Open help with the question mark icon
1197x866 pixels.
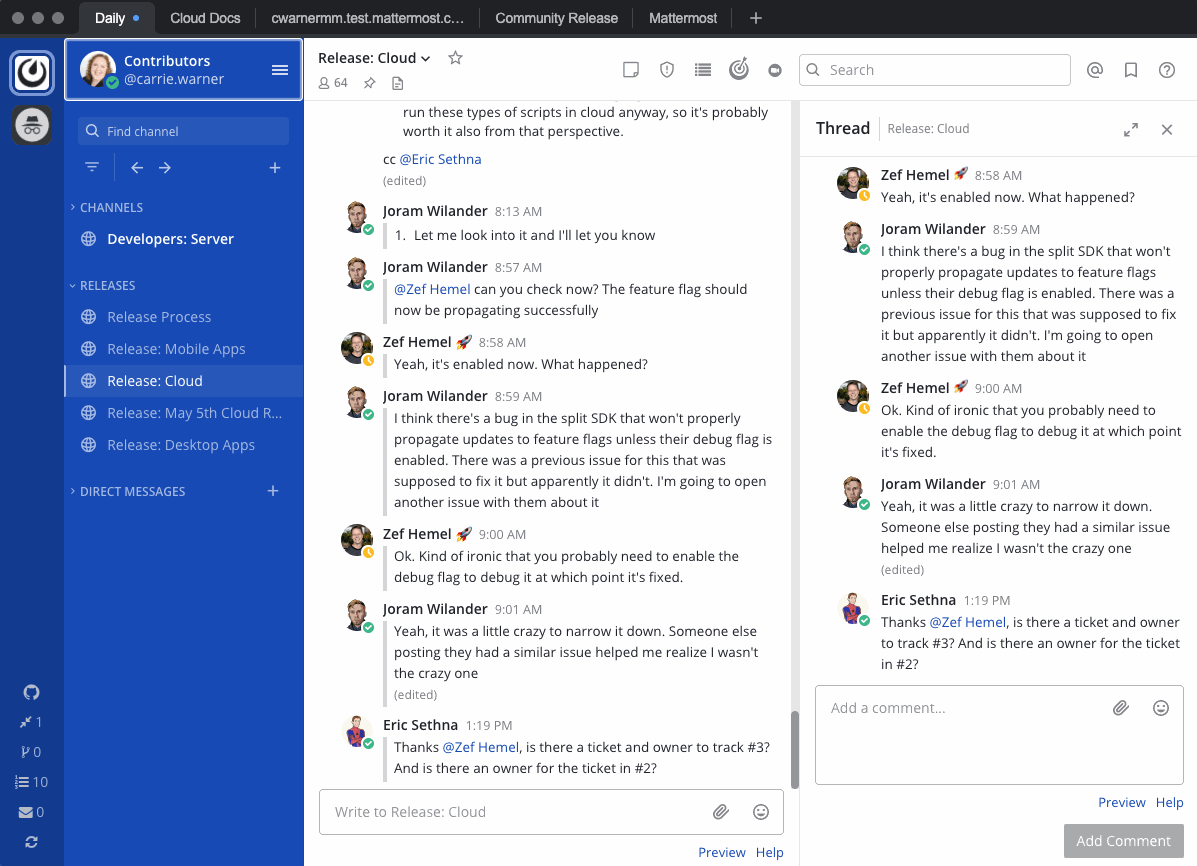[1167, 69]
